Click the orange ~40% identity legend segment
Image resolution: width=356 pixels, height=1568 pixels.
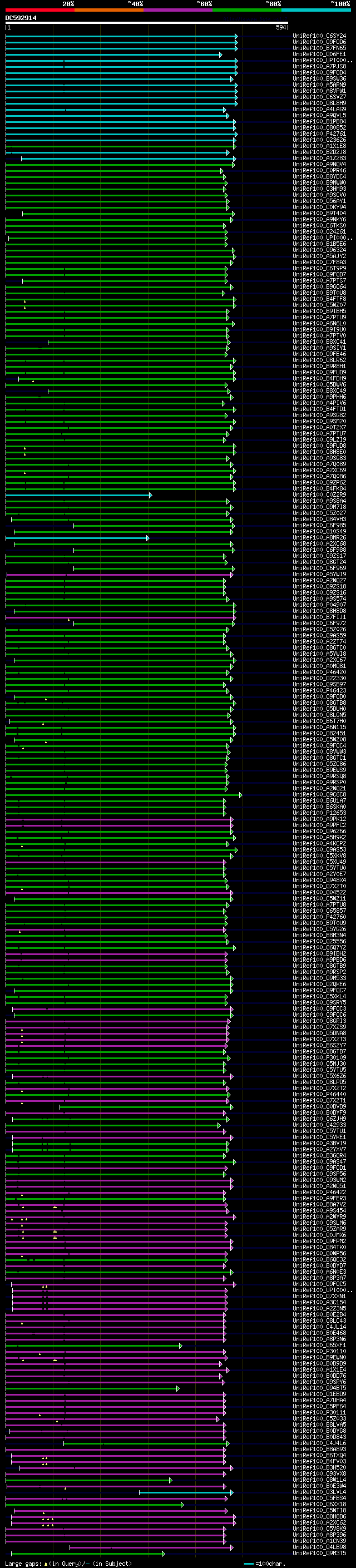point(109,10)
